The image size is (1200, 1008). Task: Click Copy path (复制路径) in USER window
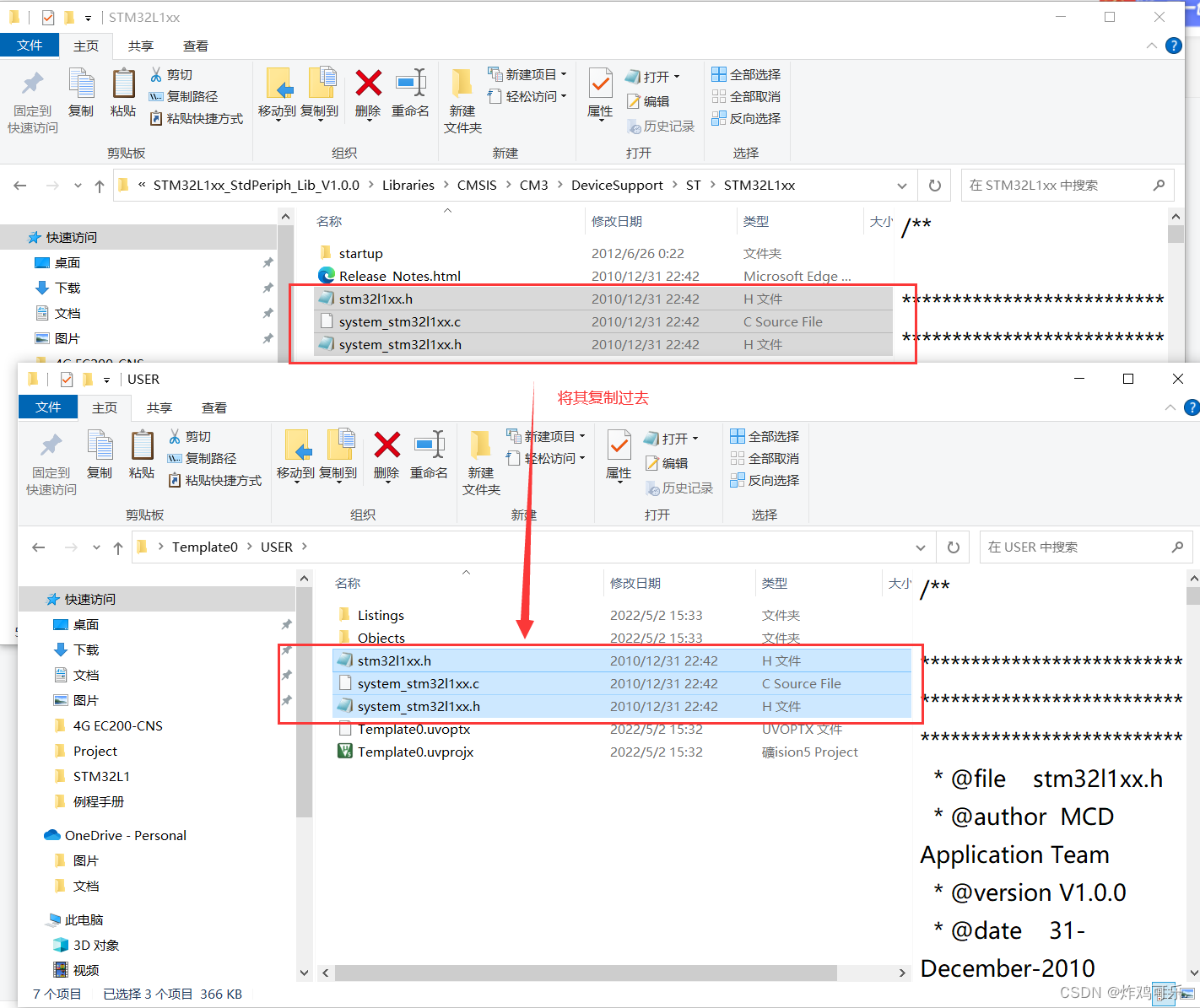(202, 459)
